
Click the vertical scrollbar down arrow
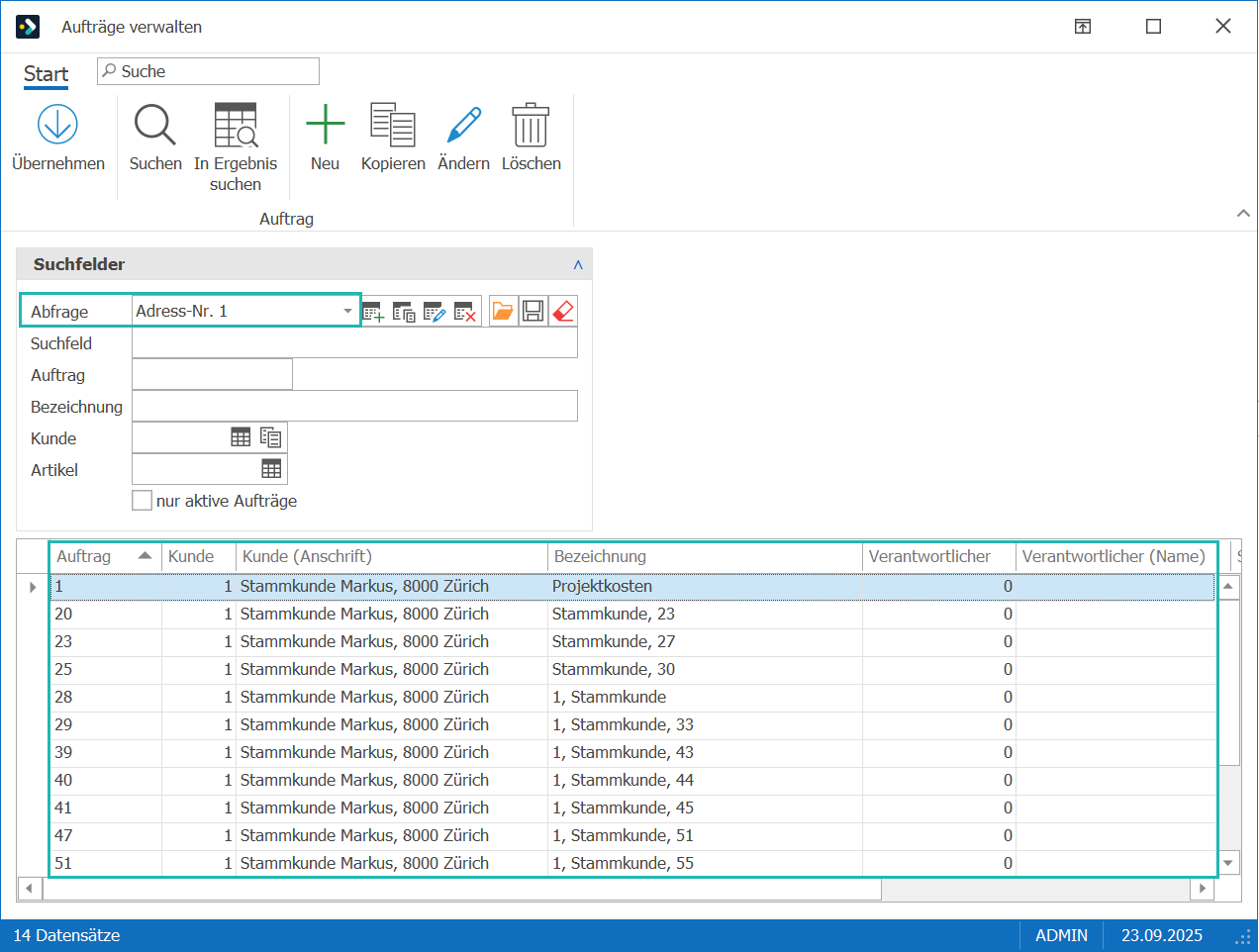pos(1228,863)
